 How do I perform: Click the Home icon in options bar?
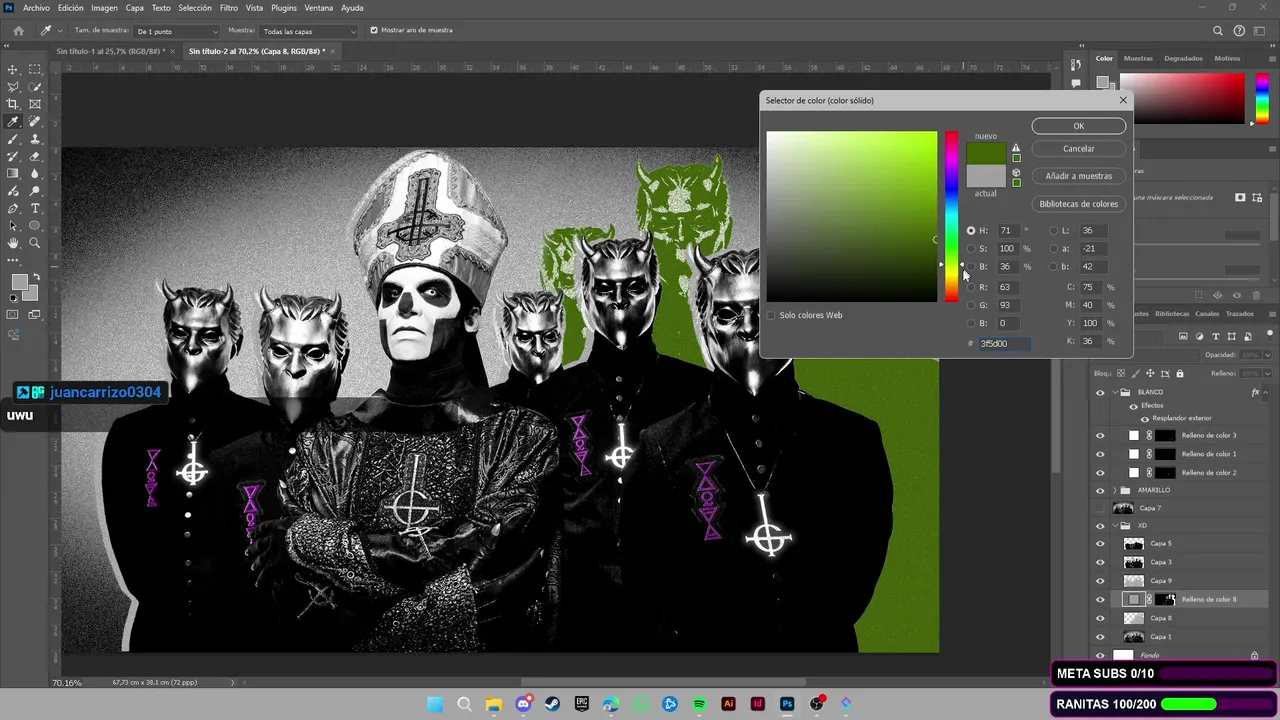(18, 30)
